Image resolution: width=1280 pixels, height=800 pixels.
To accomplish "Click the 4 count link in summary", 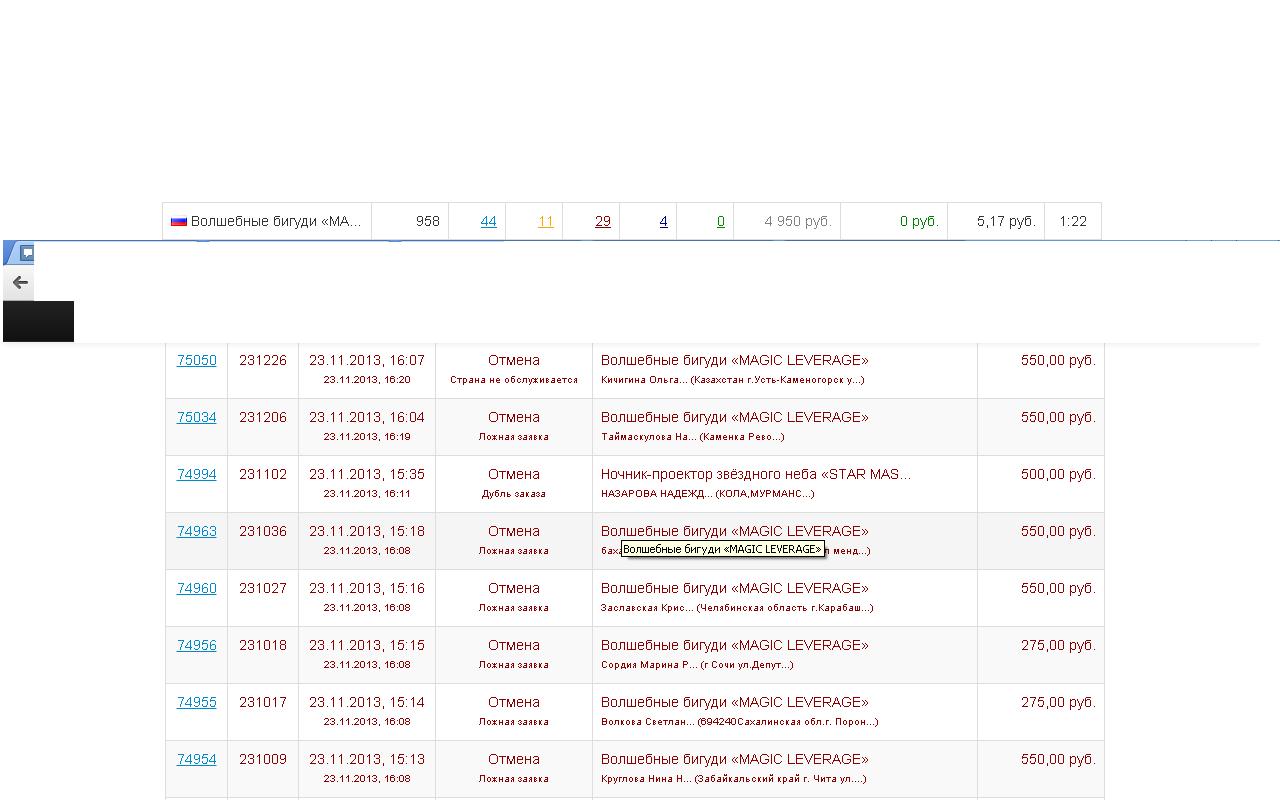I will click(x=663, y=221).
